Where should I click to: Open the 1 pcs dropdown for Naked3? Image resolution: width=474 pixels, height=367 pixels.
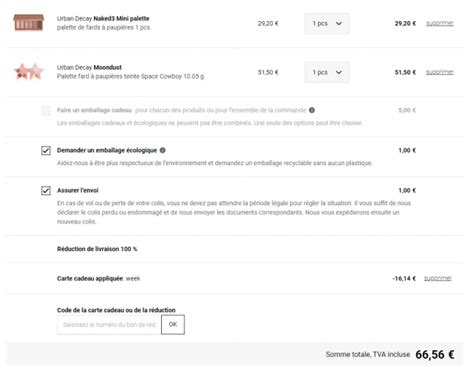327,23
